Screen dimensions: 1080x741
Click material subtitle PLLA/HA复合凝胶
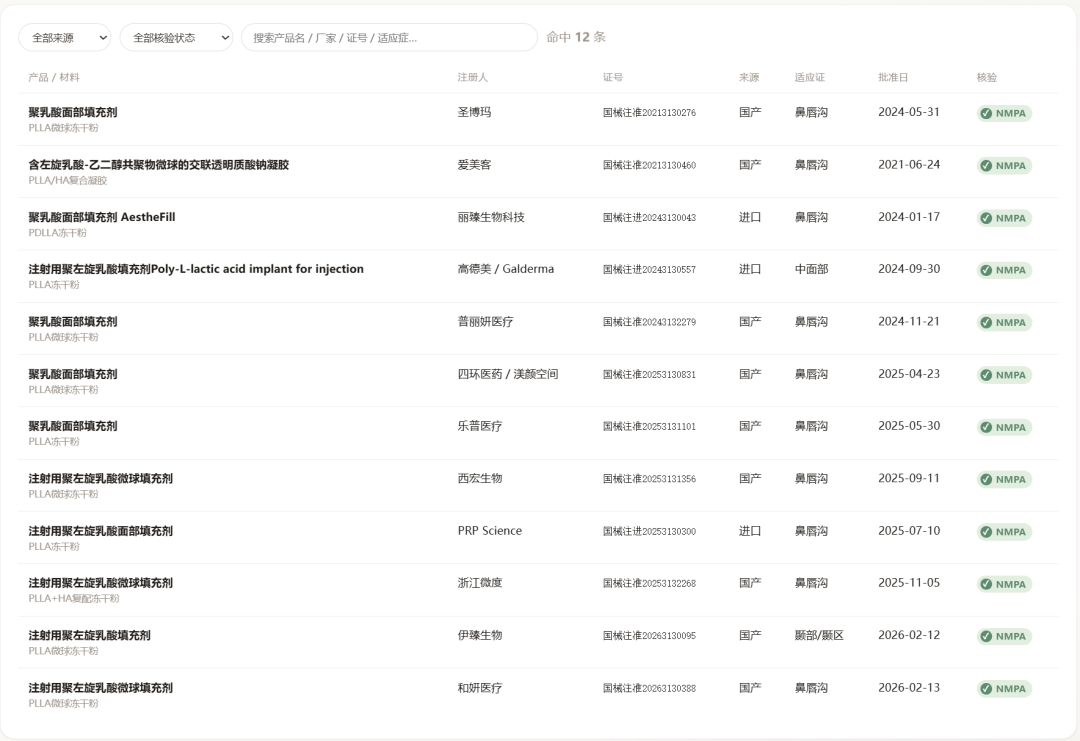(x=68, y=180)
